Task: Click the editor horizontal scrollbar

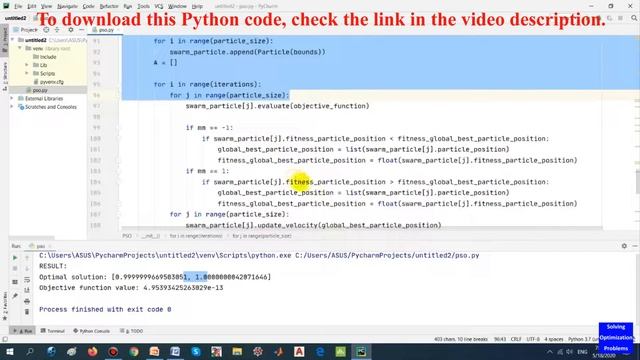Action: 362,228
